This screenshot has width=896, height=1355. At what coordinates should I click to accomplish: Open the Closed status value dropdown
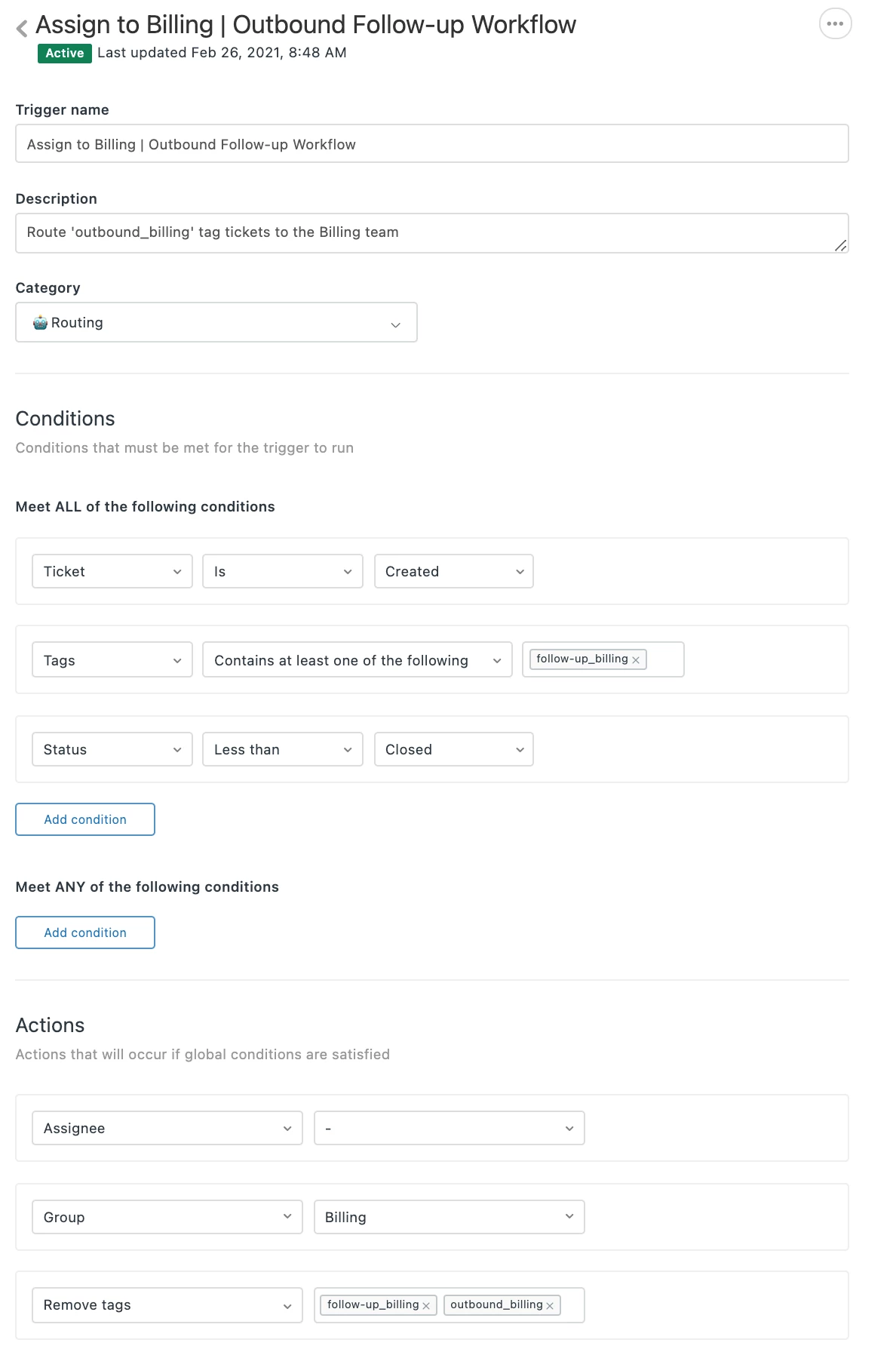pyautogui.click(x=453, y=750)
